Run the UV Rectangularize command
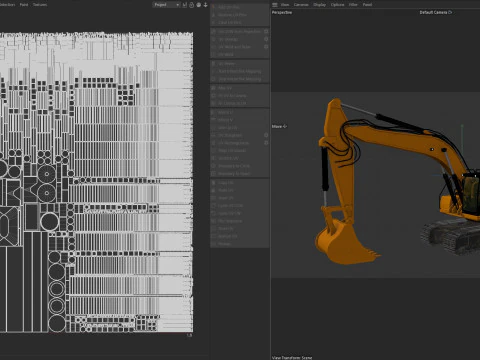The image size is (480, 360). coord(233,143)
